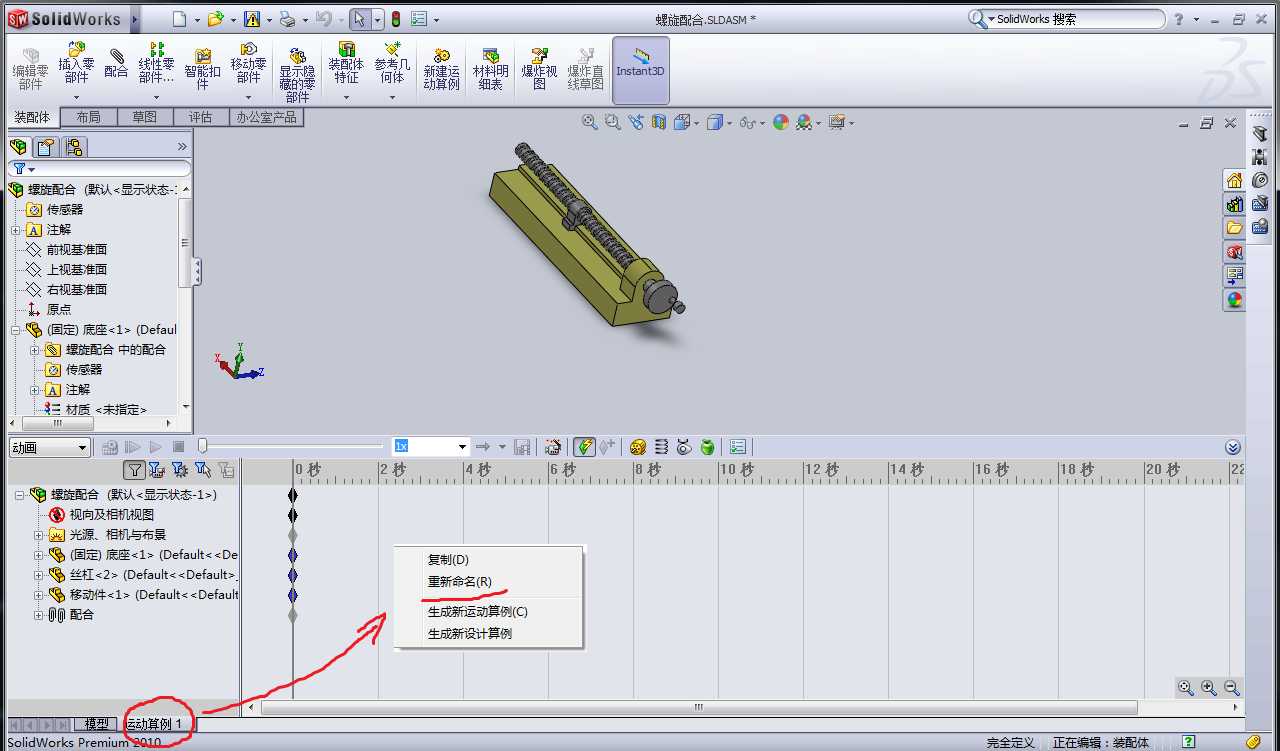Image resolution: width=1280 pixels, height=751 pixels.
Task: Choose 生成新运动算例(C) from context menu
Action: [478, 612]
